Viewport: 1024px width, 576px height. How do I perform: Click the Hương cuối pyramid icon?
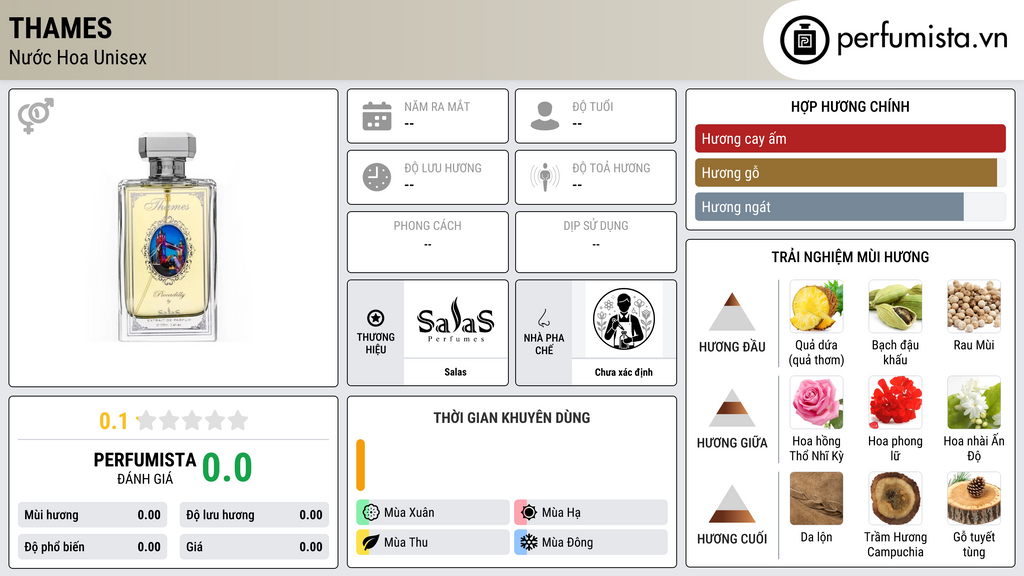pyautogui.click(x=732, y=504)
